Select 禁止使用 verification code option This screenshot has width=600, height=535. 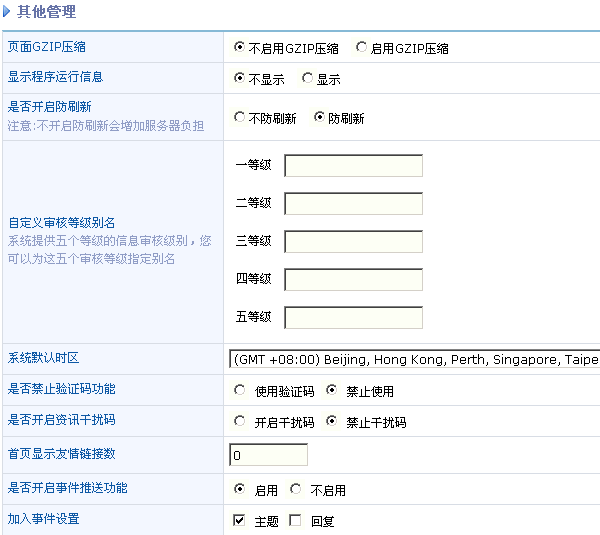pyautogui.click(x=332, y=390)
